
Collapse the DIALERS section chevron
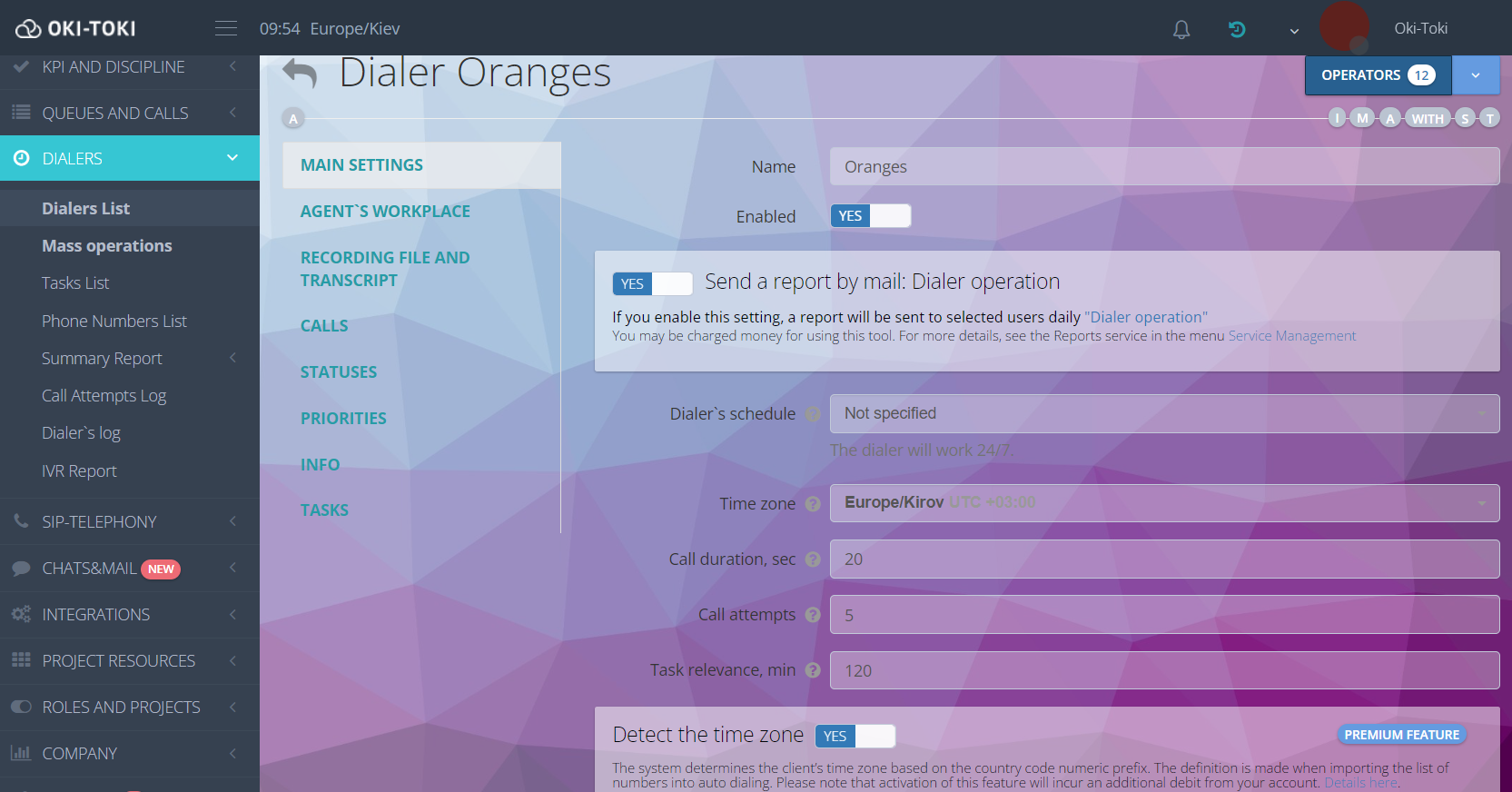232,158
